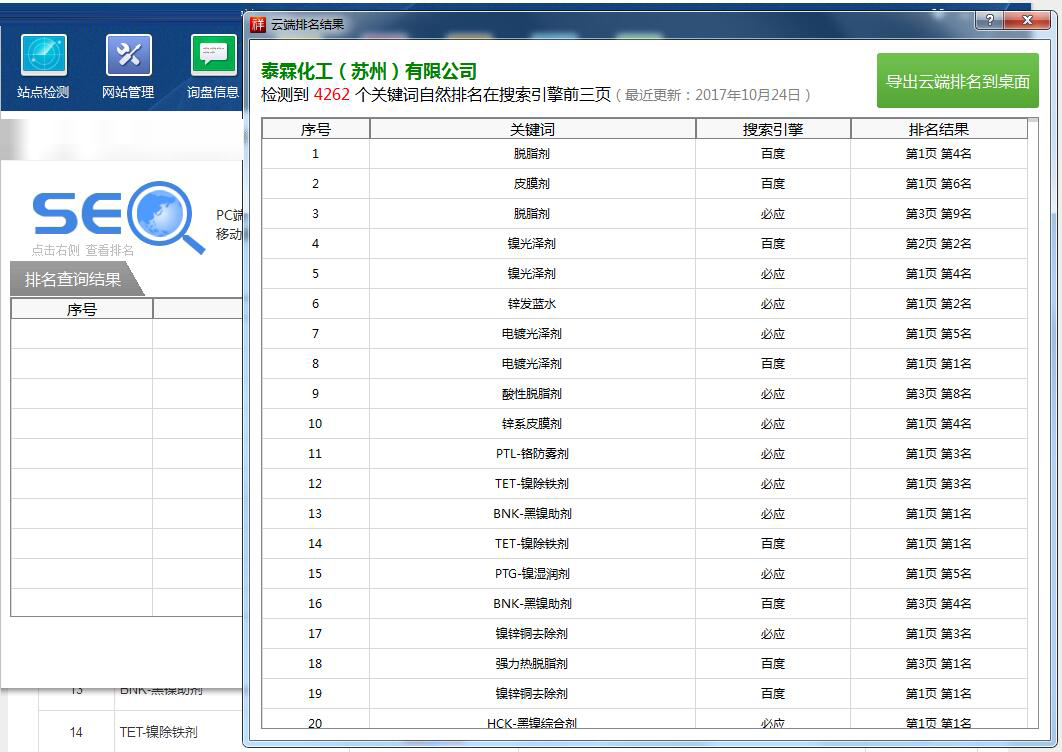Sort by the 搜索引擎 column header
Viewport: 1062px width, 752px height.
(x=772, y=129)
